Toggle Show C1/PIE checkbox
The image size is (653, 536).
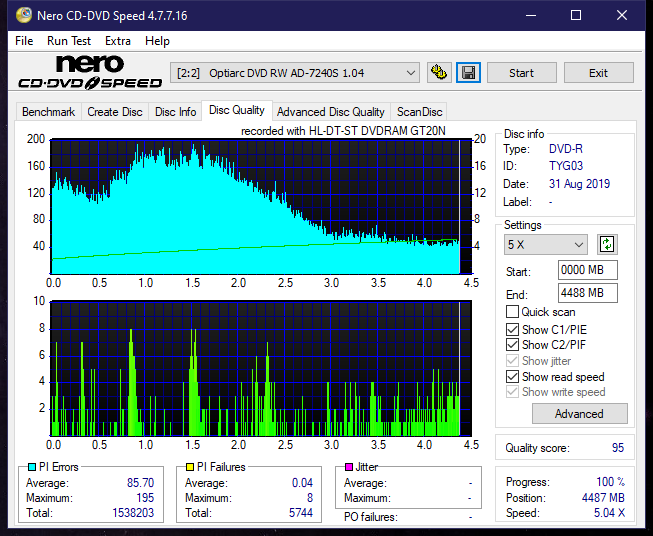coord(512,329)
